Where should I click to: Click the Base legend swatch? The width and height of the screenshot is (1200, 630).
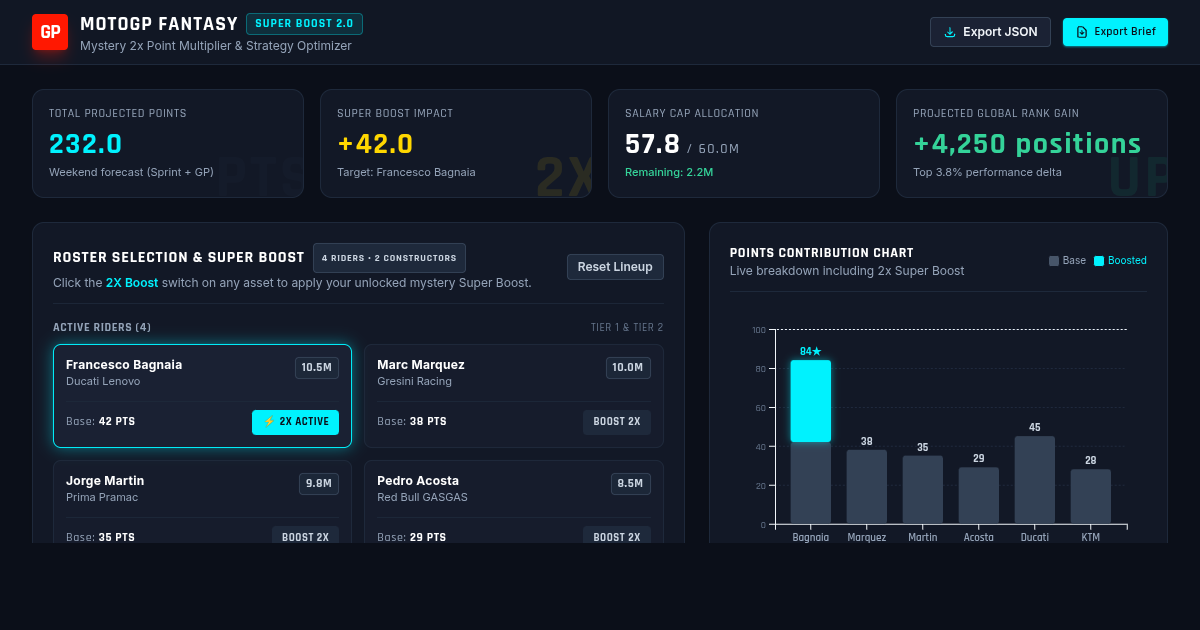[x=1054, y=261]
